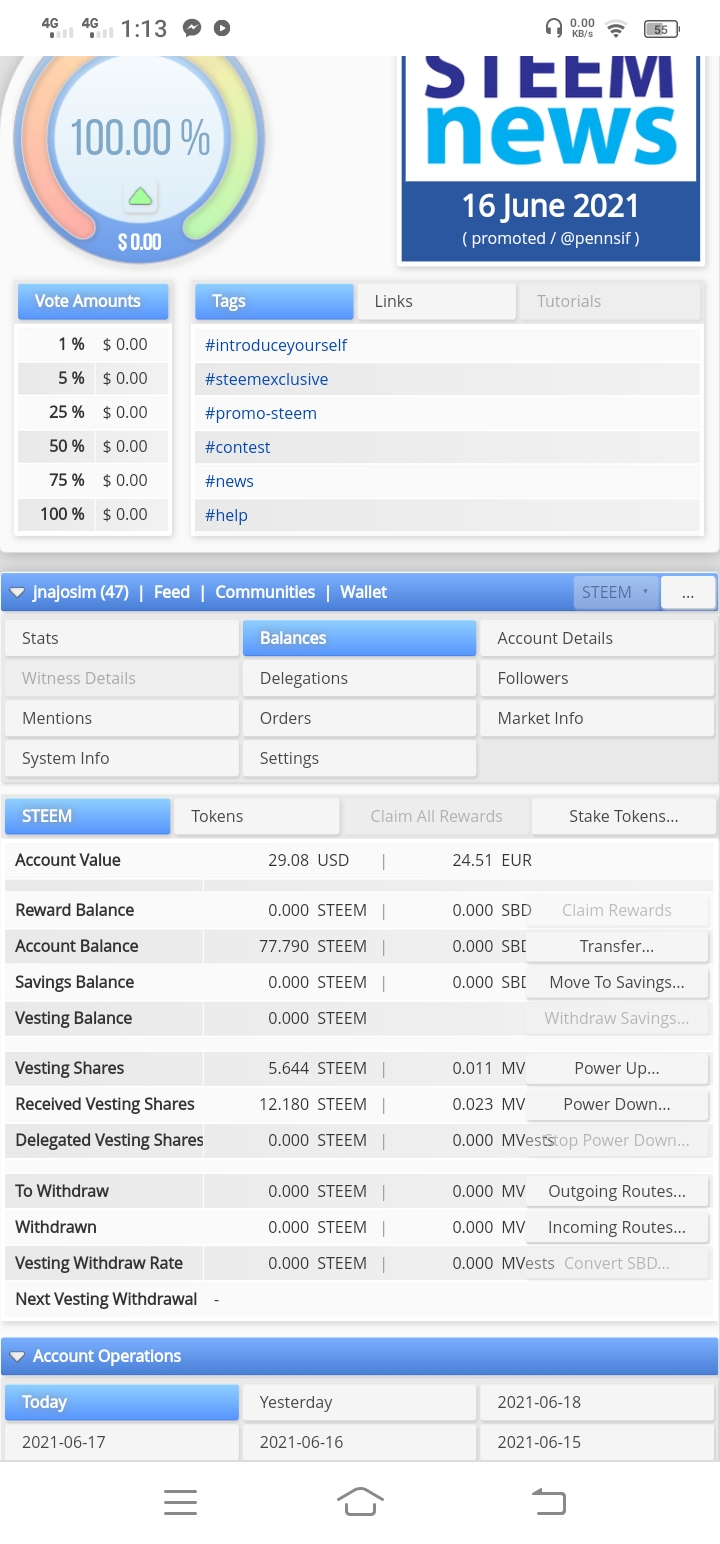Tap the battery indicator in status bar
This screenshot has height=1544, width=720.
click(661, 29)
